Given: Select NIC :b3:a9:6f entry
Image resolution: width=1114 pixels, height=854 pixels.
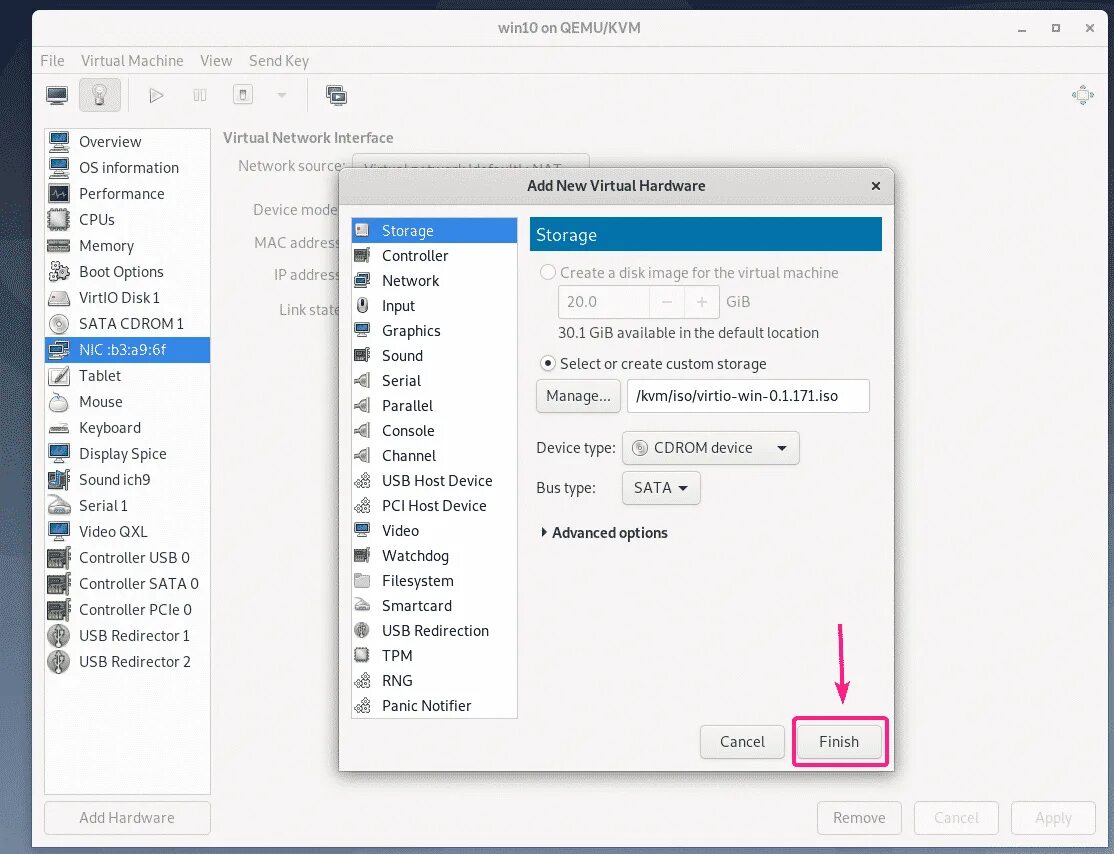Looking at the screenshot, I should [x=127, y=350].
